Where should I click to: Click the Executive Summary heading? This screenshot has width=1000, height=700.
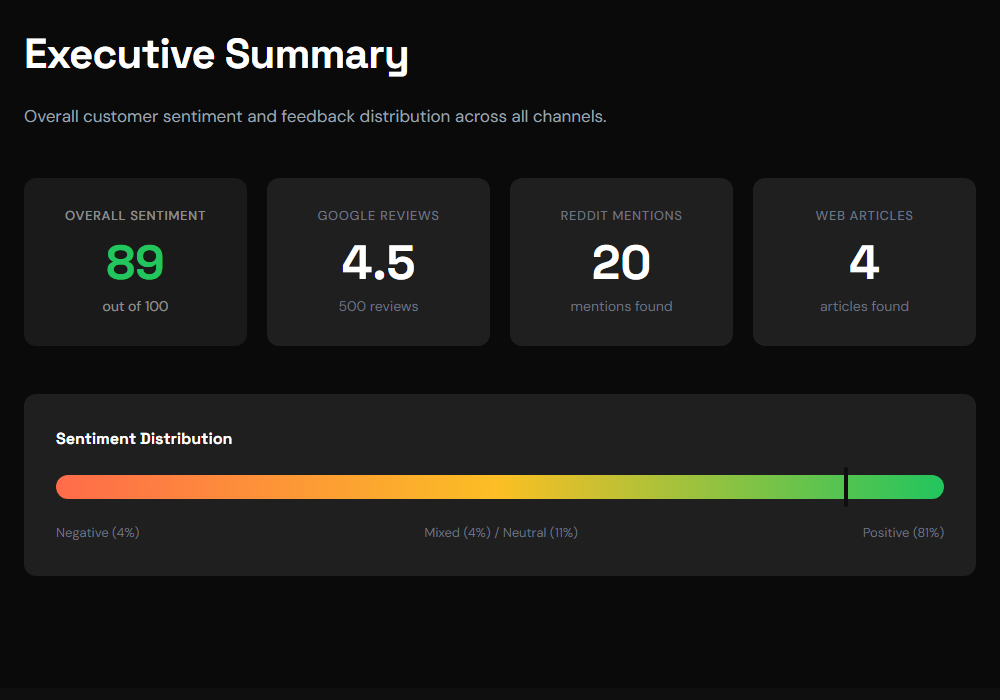(x=216, y=55)
